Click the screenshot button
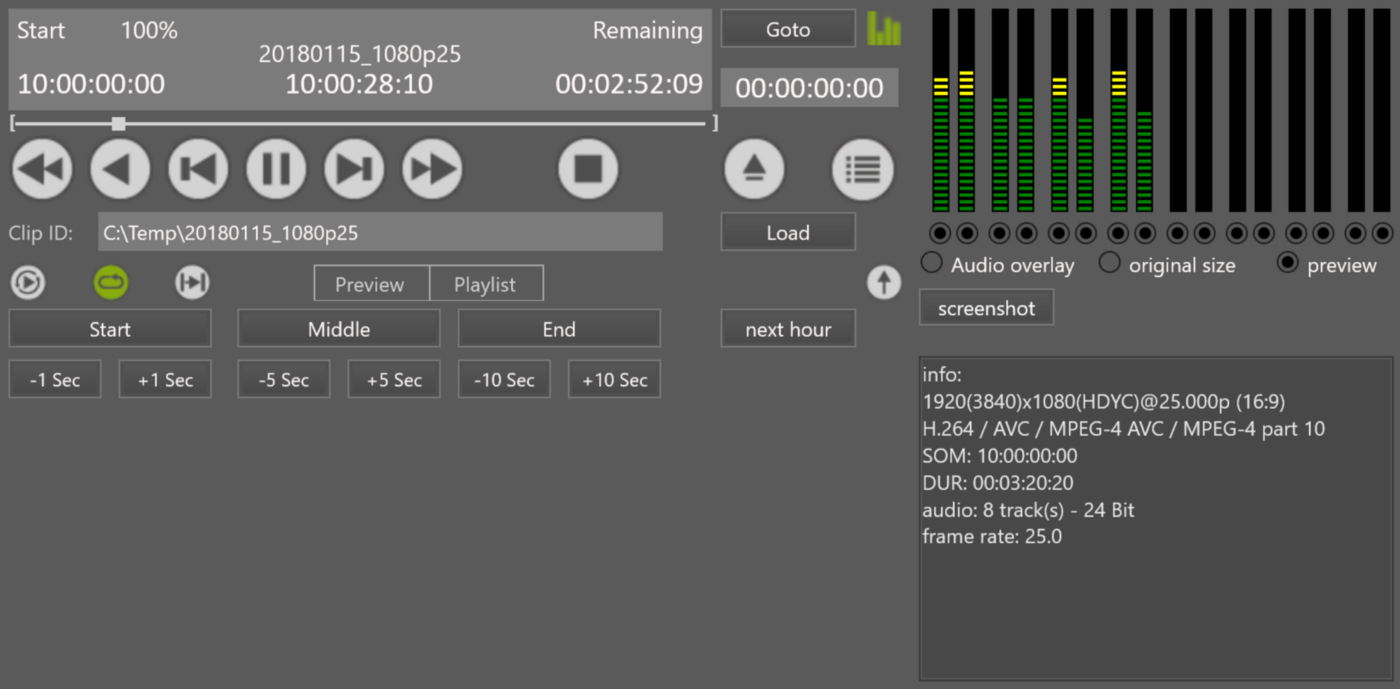1400x689 pixels. tap(986, 307)
